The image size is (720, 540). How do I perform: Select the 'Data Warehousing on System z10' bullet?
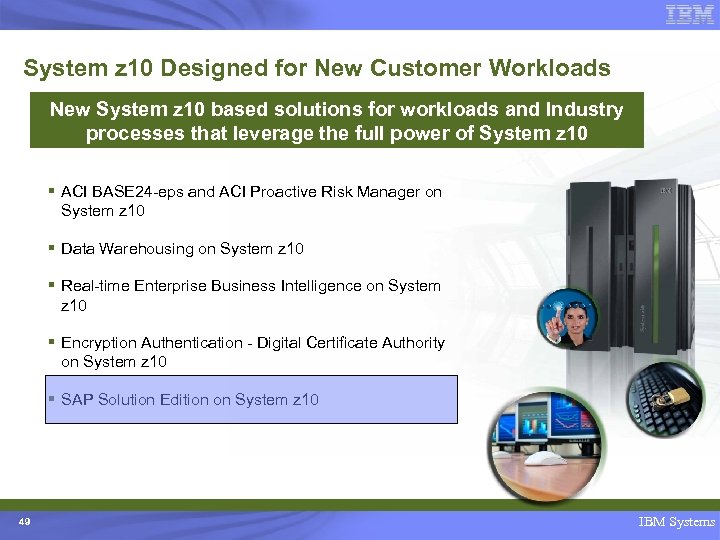point(176,248)
